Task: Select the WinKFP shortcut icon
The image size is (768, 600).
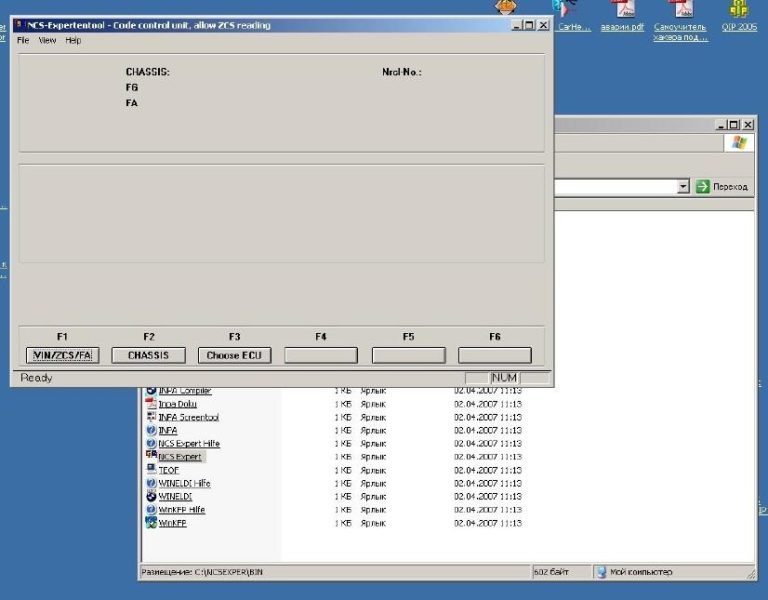Action: tap(151, 523)
